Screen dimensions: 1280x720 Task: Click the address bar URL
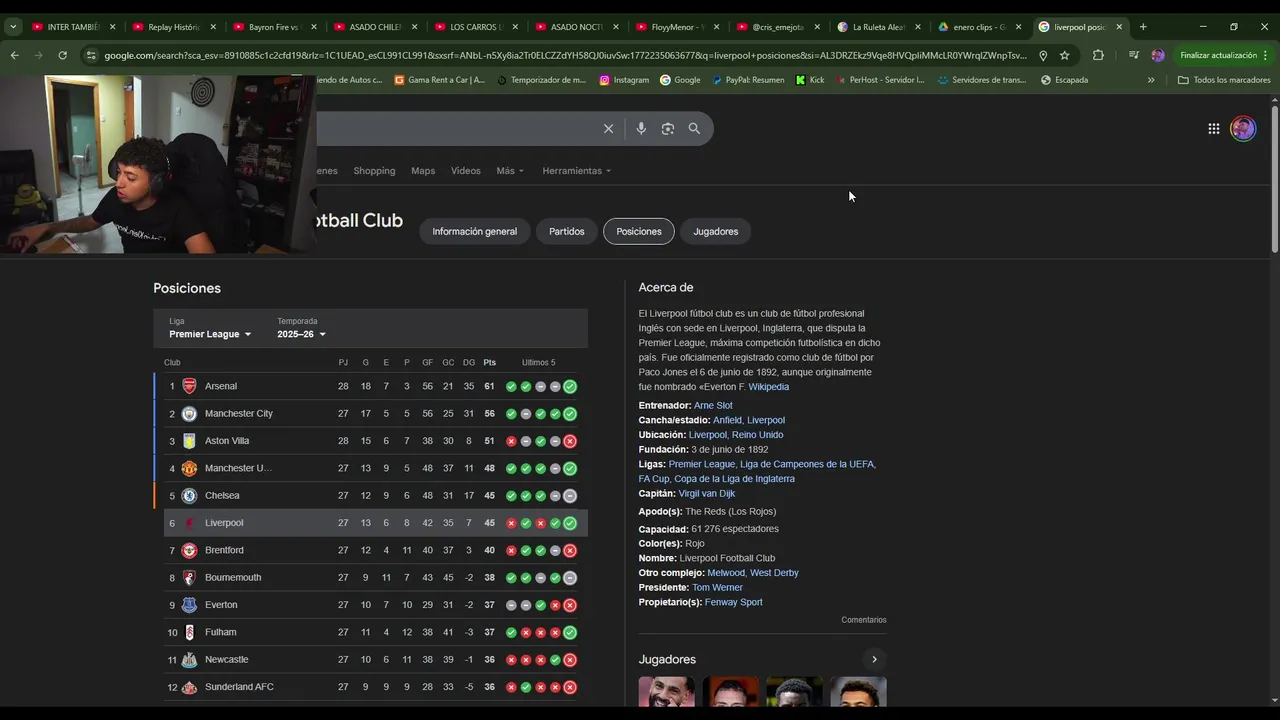pos(565,55)
